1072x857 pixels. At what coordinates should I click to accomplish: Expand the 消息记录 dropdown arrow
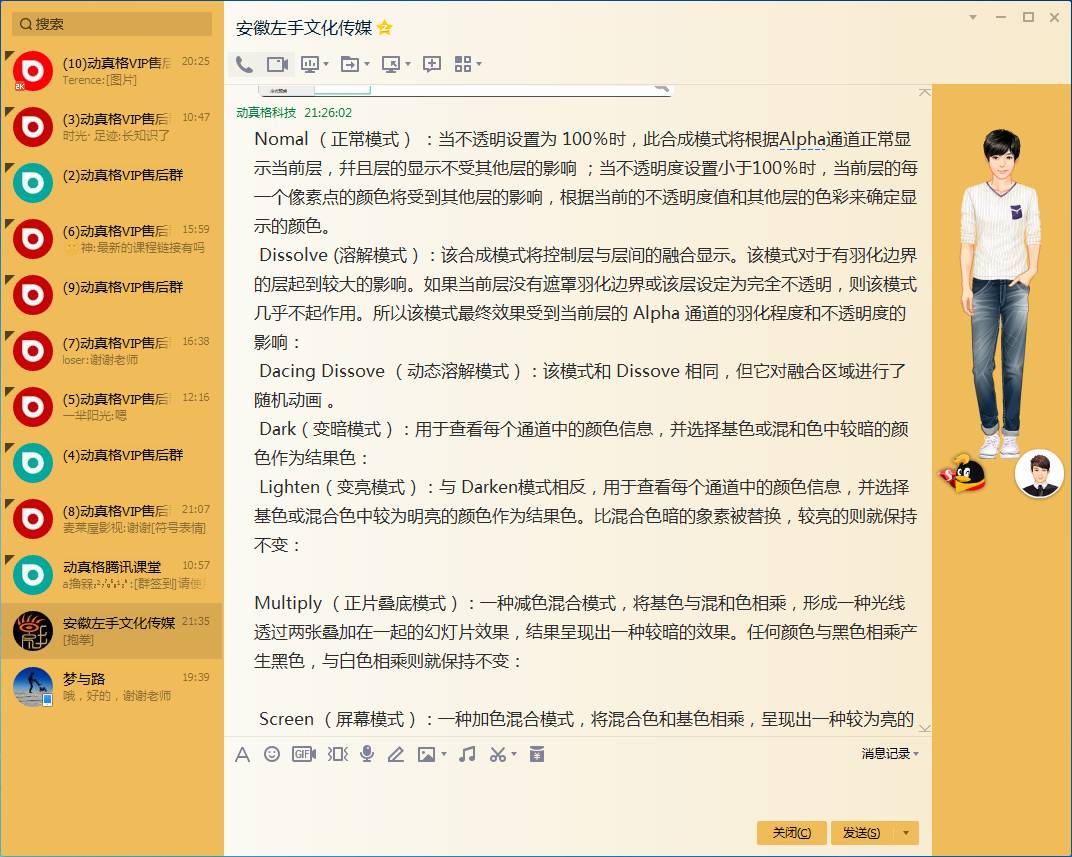point(916,754)
